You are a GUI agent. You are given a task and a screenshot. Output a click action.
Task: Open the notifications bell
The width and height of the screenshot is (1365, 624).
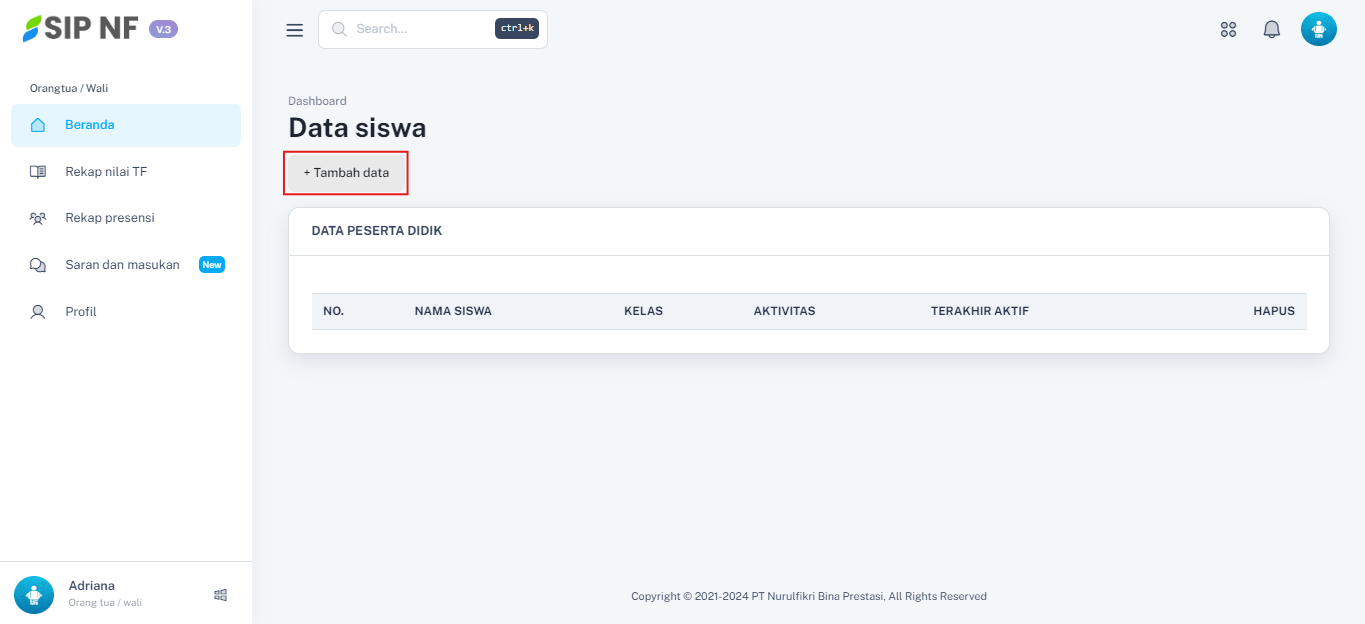click(1271, 30)
